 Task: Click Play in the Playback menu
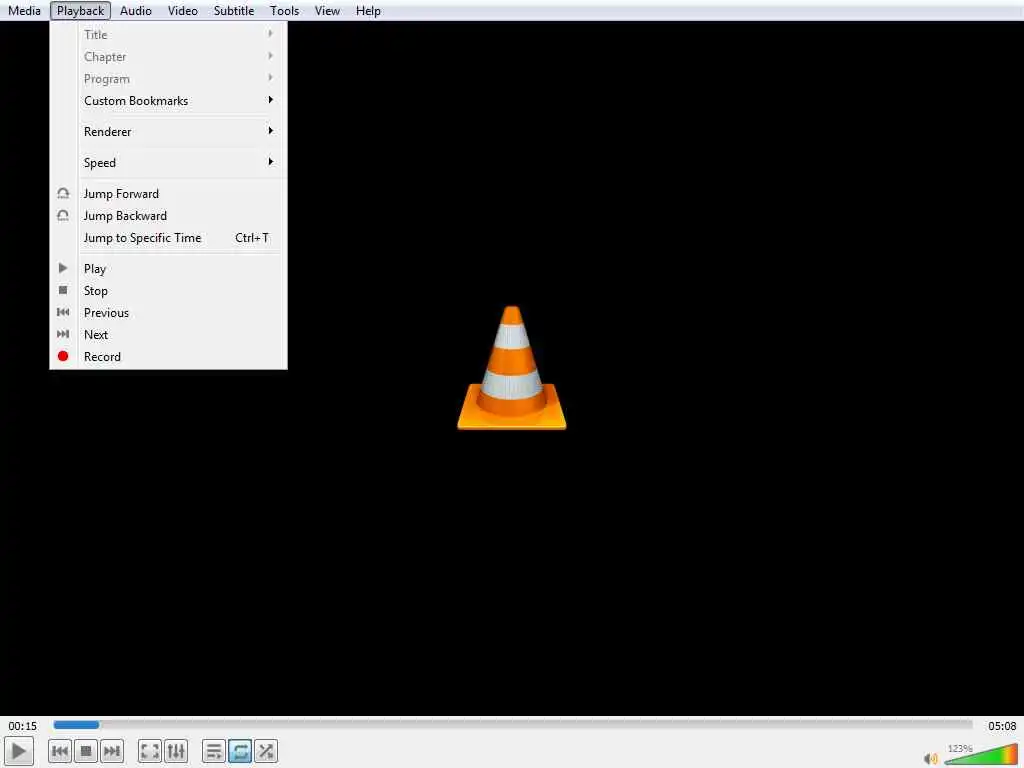click(x=168, y=268)
